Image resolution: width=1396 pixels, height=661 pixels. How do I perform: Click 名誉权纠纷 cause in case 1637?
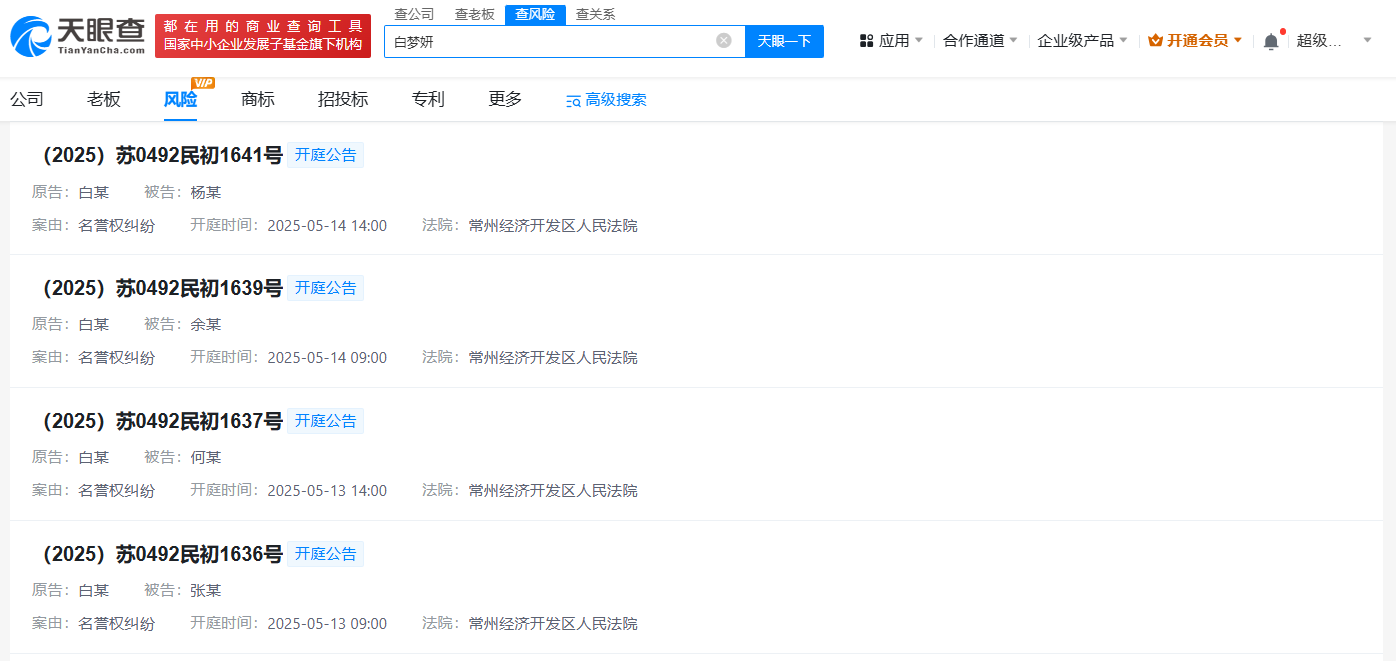pyautogui.click(x=117, y=491)
